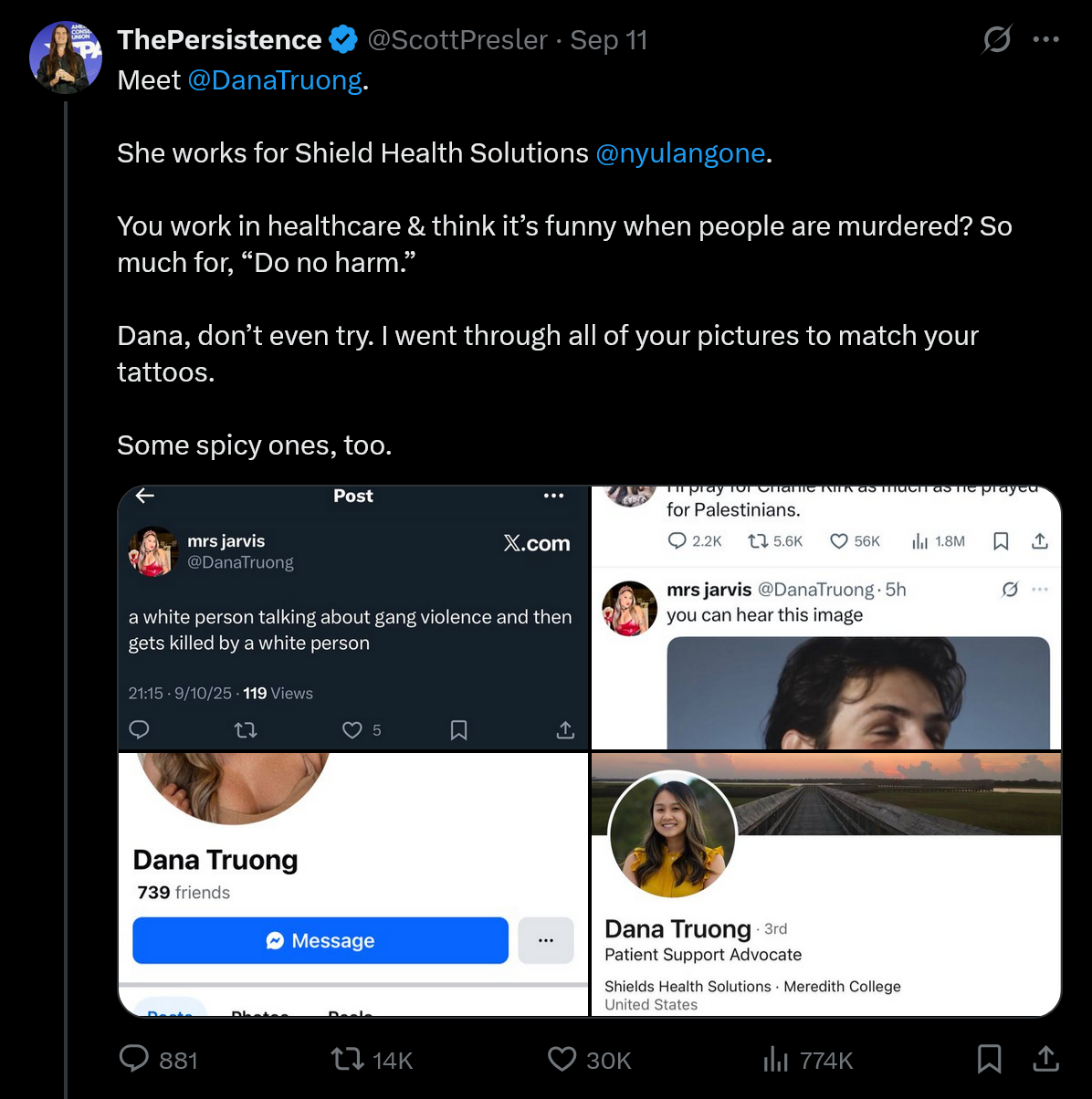This screenshot has height=1099, width=1092.
Task: Repost the tweet with 14K reposts
Action: pyautogui.click(x=346, y=1059)
